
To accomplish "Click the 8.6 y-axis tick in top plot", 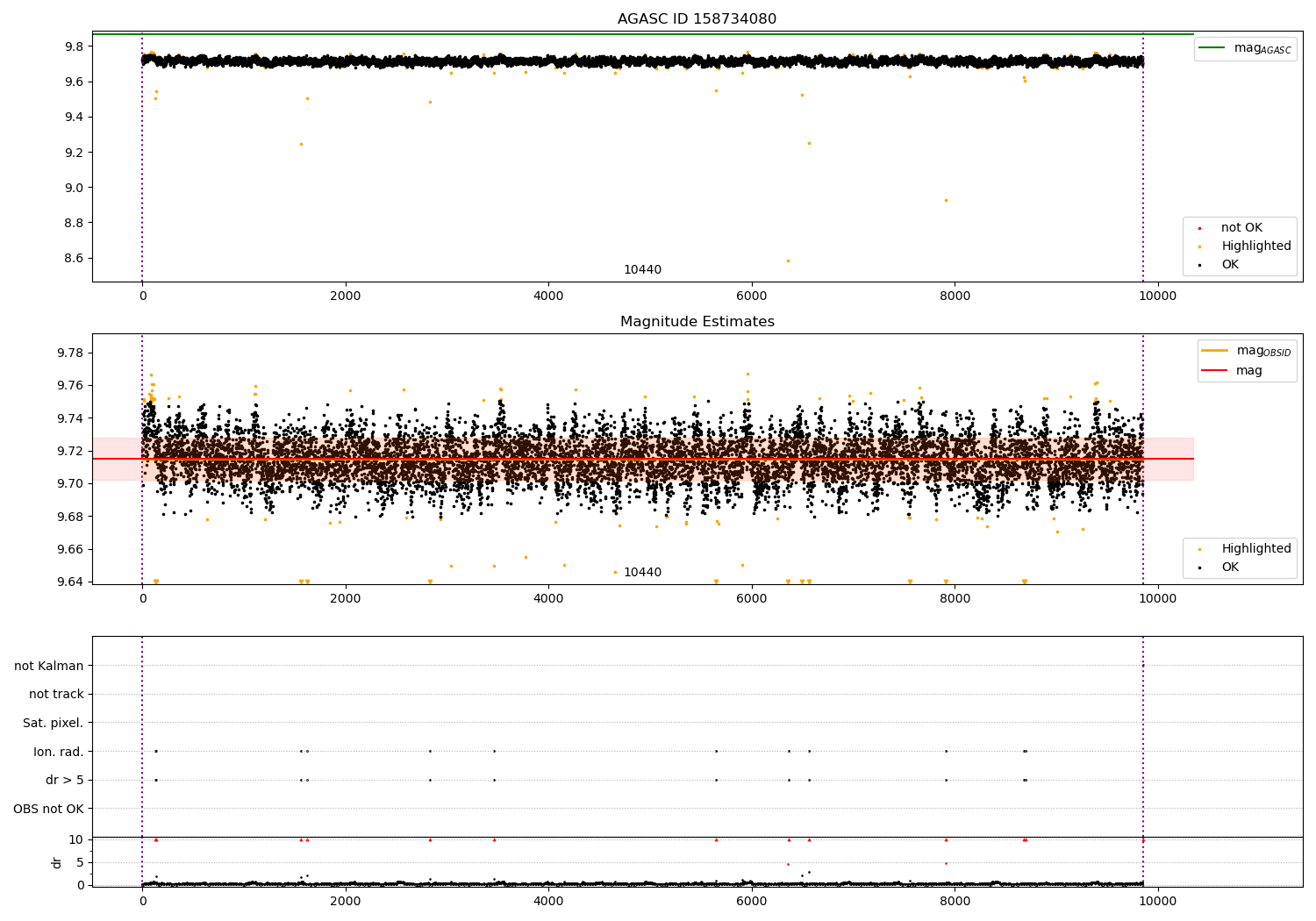I will point(75,259).
